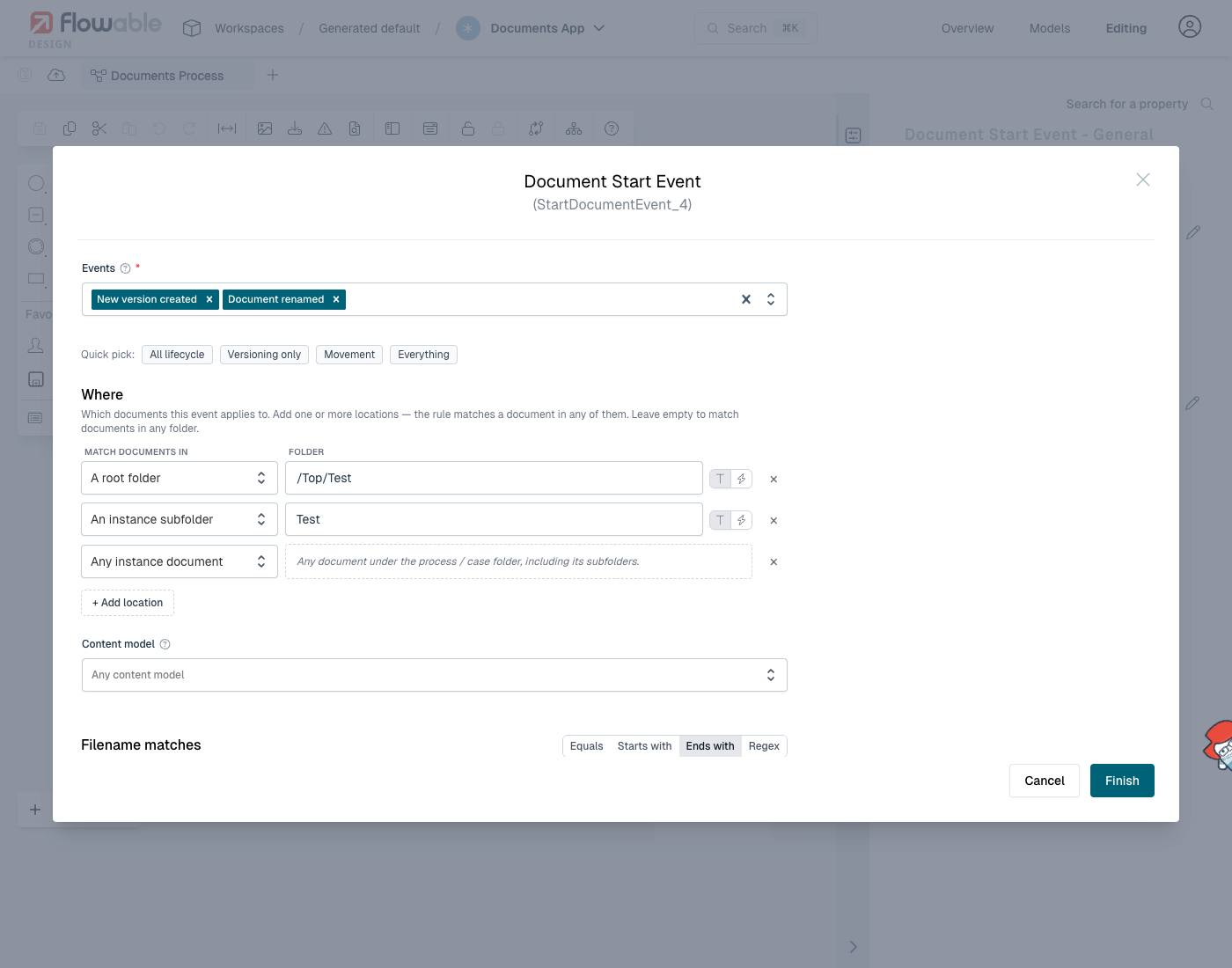Cancel the Document Start Event dialog

[x=1045, y=781]
